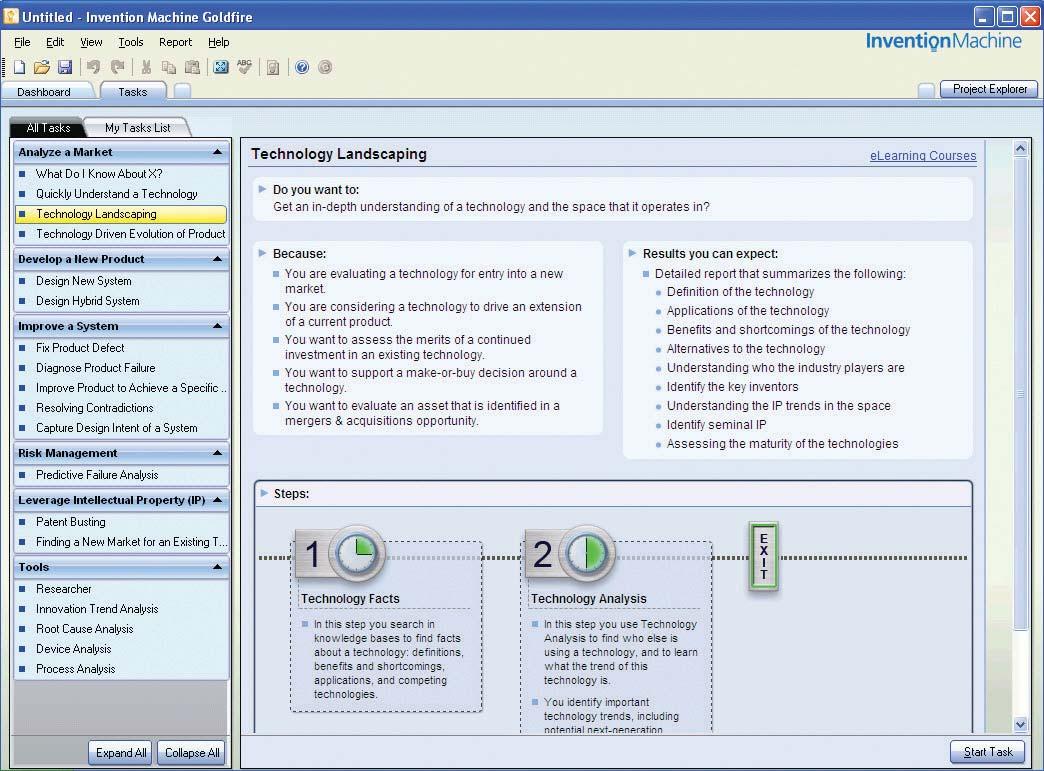Viewport: 1044px width, 771px height.
Task: Click the report document toolbar icon
Action: pyautogui.click(x=273, y=67)
